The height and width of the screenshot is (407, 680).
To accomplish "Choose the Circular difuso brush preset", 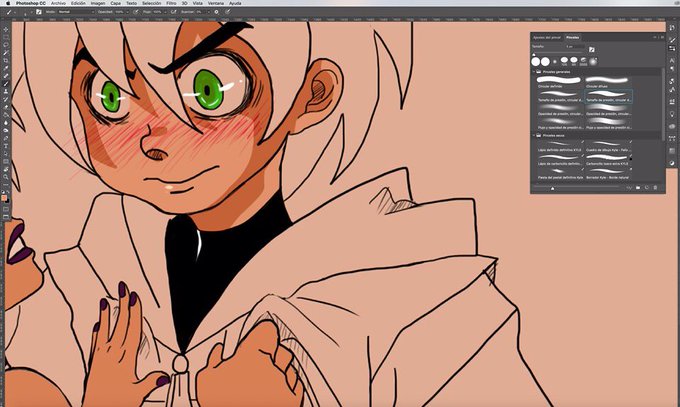I will click(607, 82).
